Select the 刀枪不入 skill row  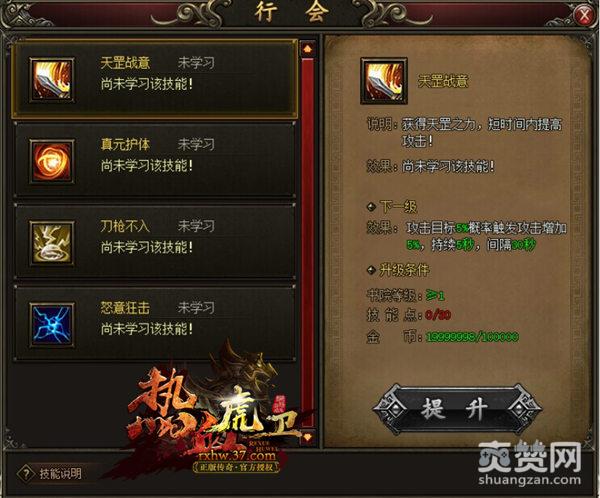(155, 242)
